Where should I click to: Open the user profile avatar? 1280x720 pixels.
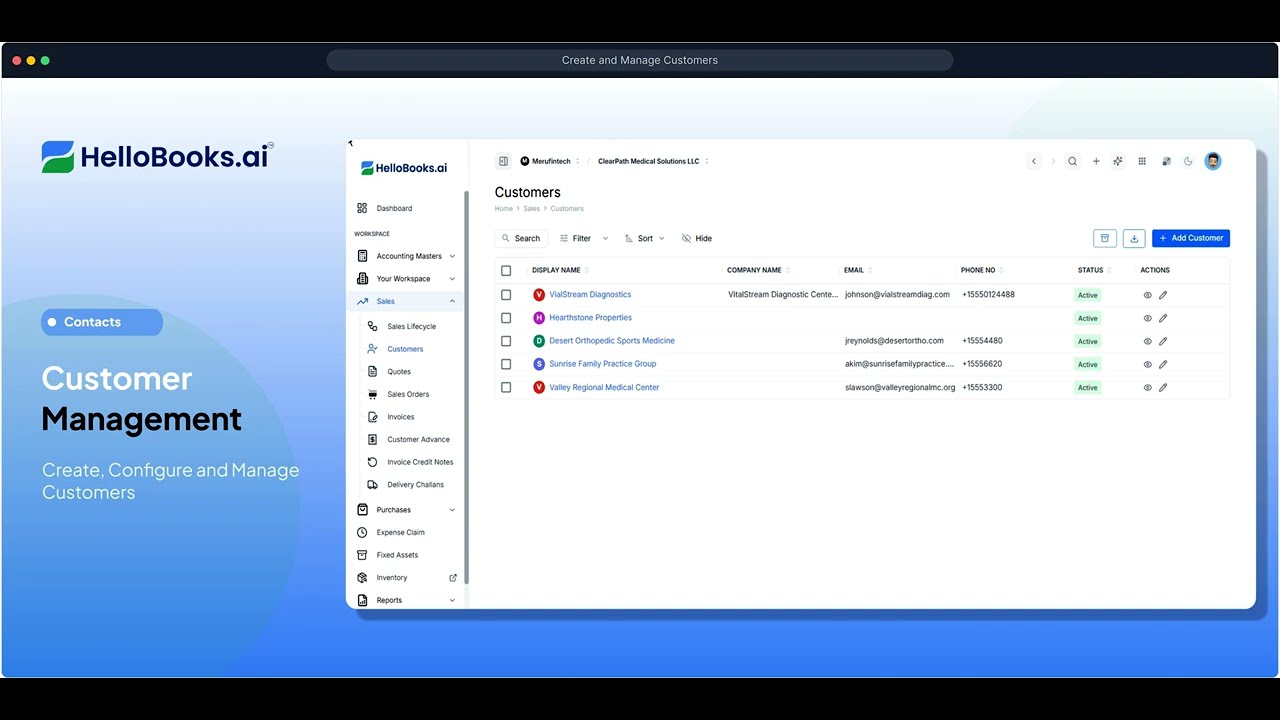click(x=1213, y=161)
